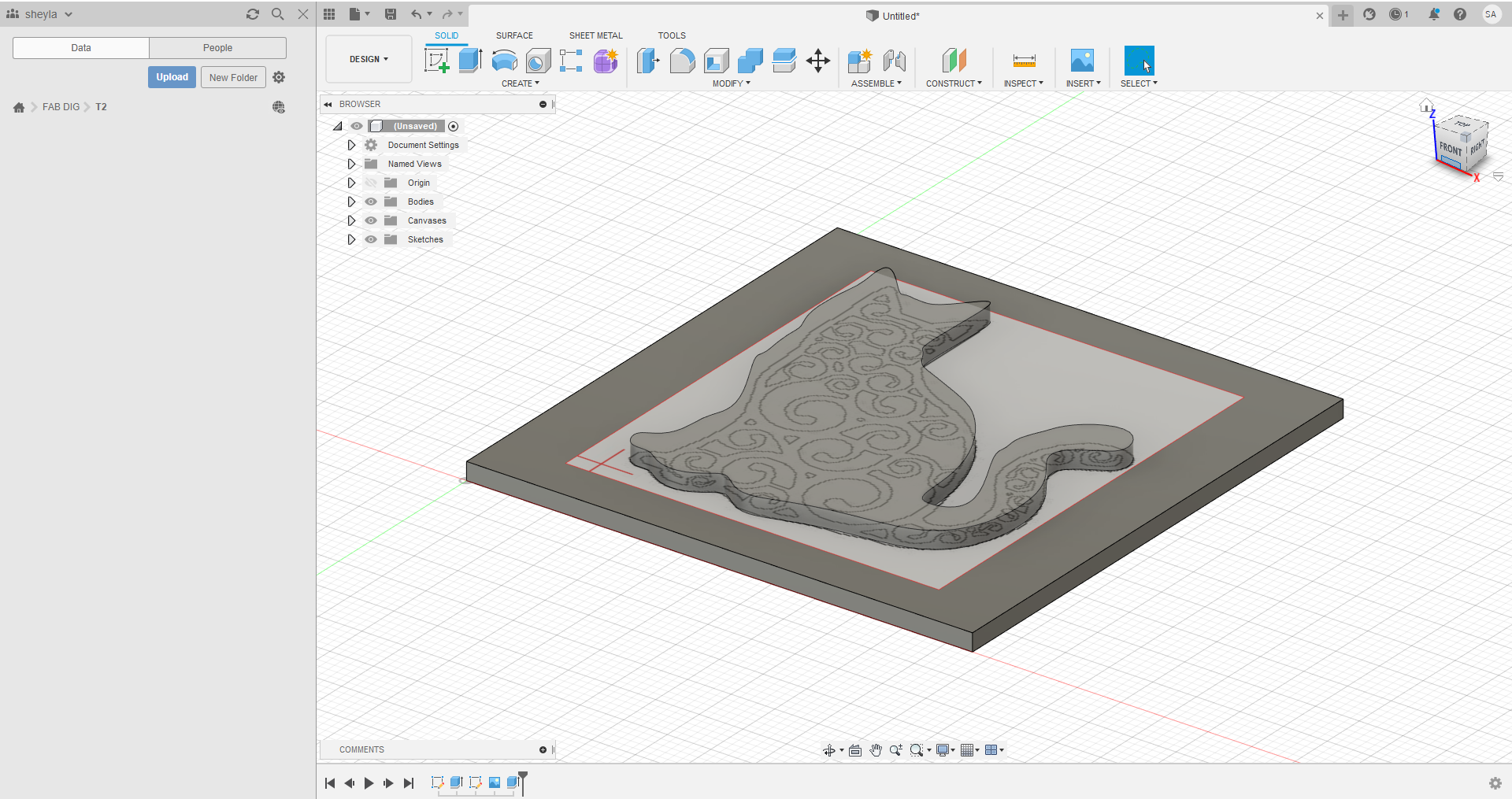The height and width of the screenshot is (799, 1512).
Task: Pick the Revolve tool
Action: [504, 61]
